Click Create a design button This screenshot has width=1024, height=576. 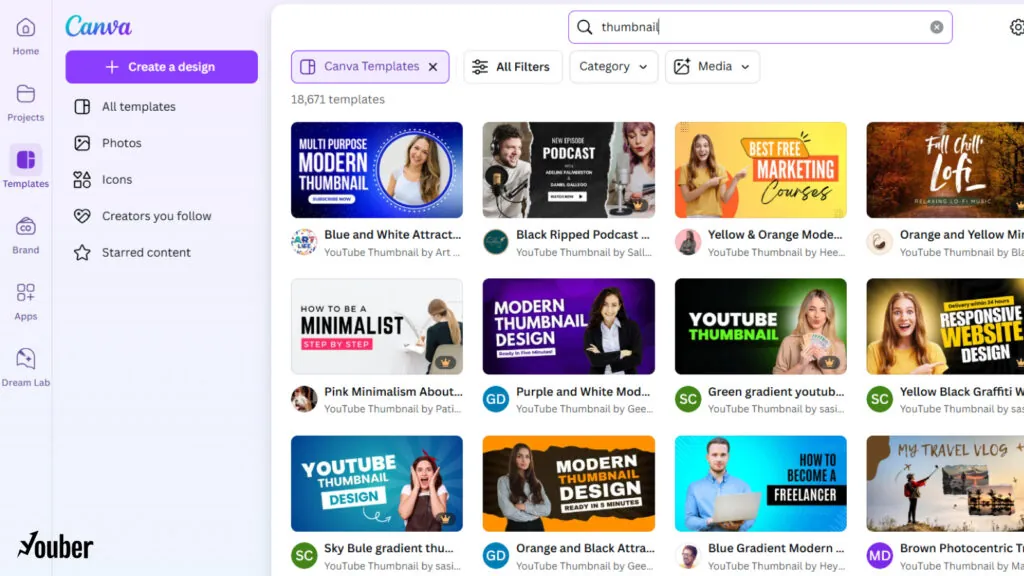[161, 67]
